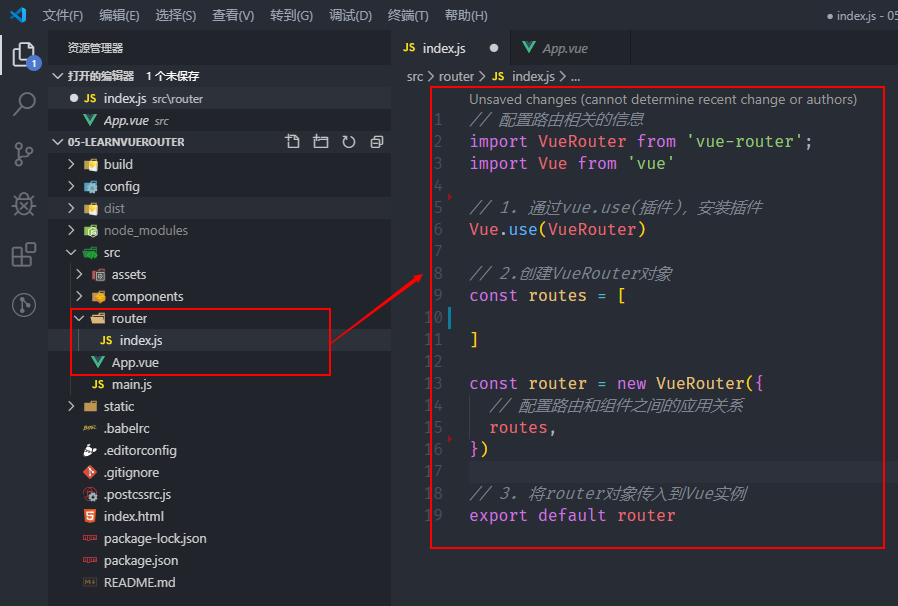Open the 帮助(H) menu
Viewport: 898px width, 606px height.
[x=466, y=15]
